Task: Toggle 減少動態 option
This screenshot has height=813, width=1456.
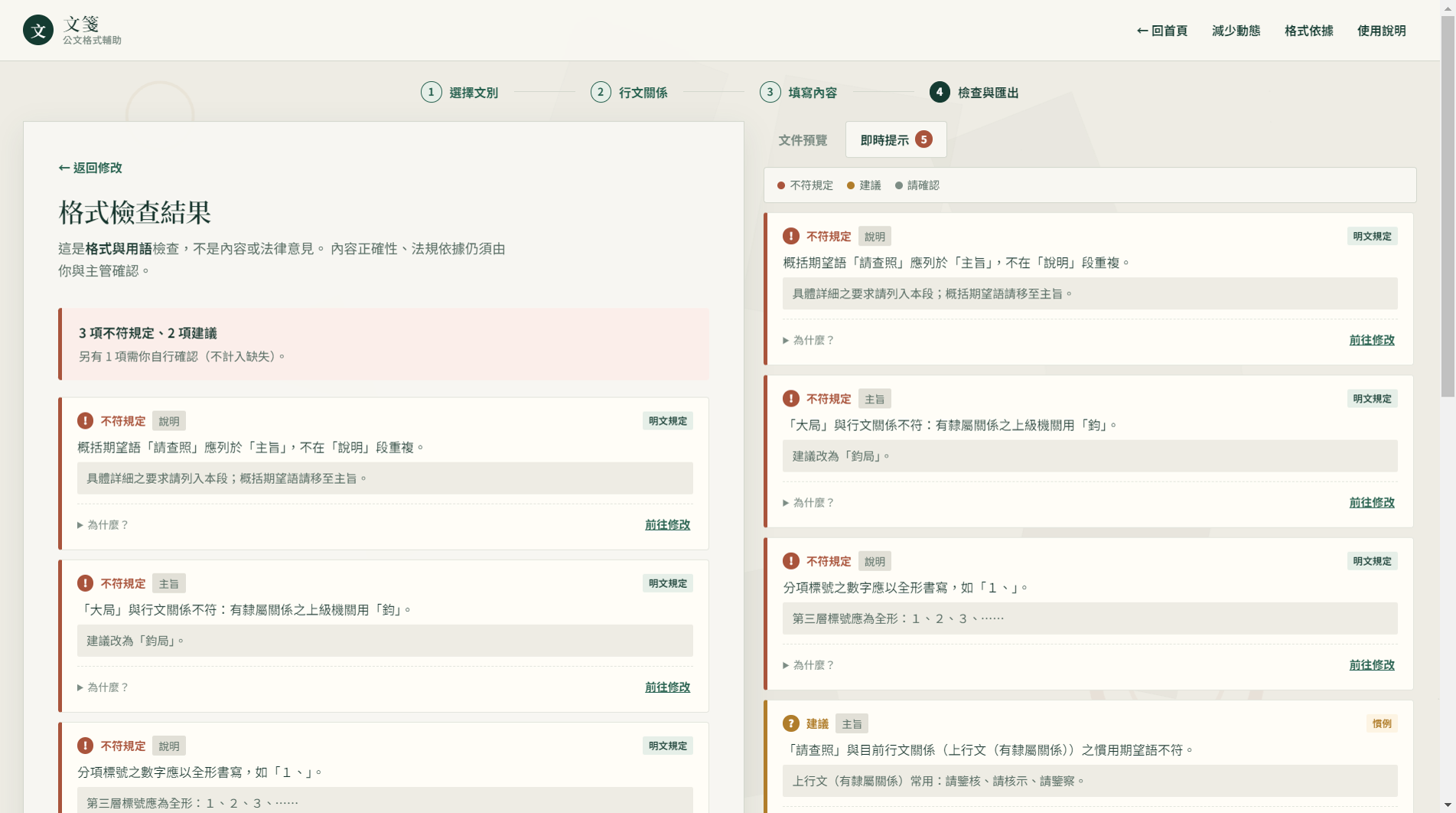Action: (1236, 31)
